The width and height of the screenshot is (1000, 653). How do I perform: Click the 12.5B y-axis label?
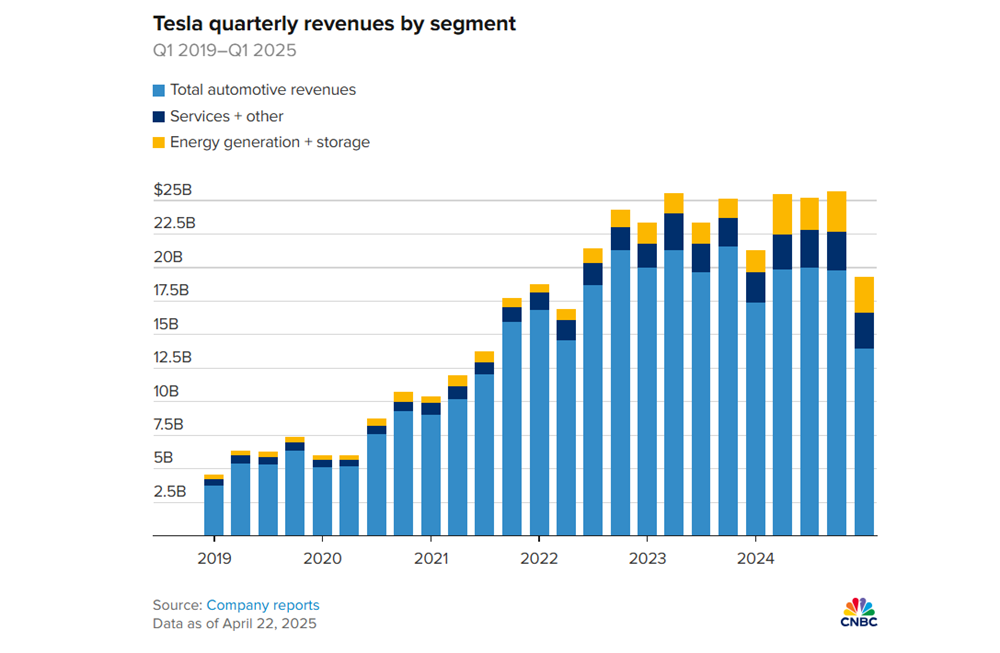click(x=172, y=358)
